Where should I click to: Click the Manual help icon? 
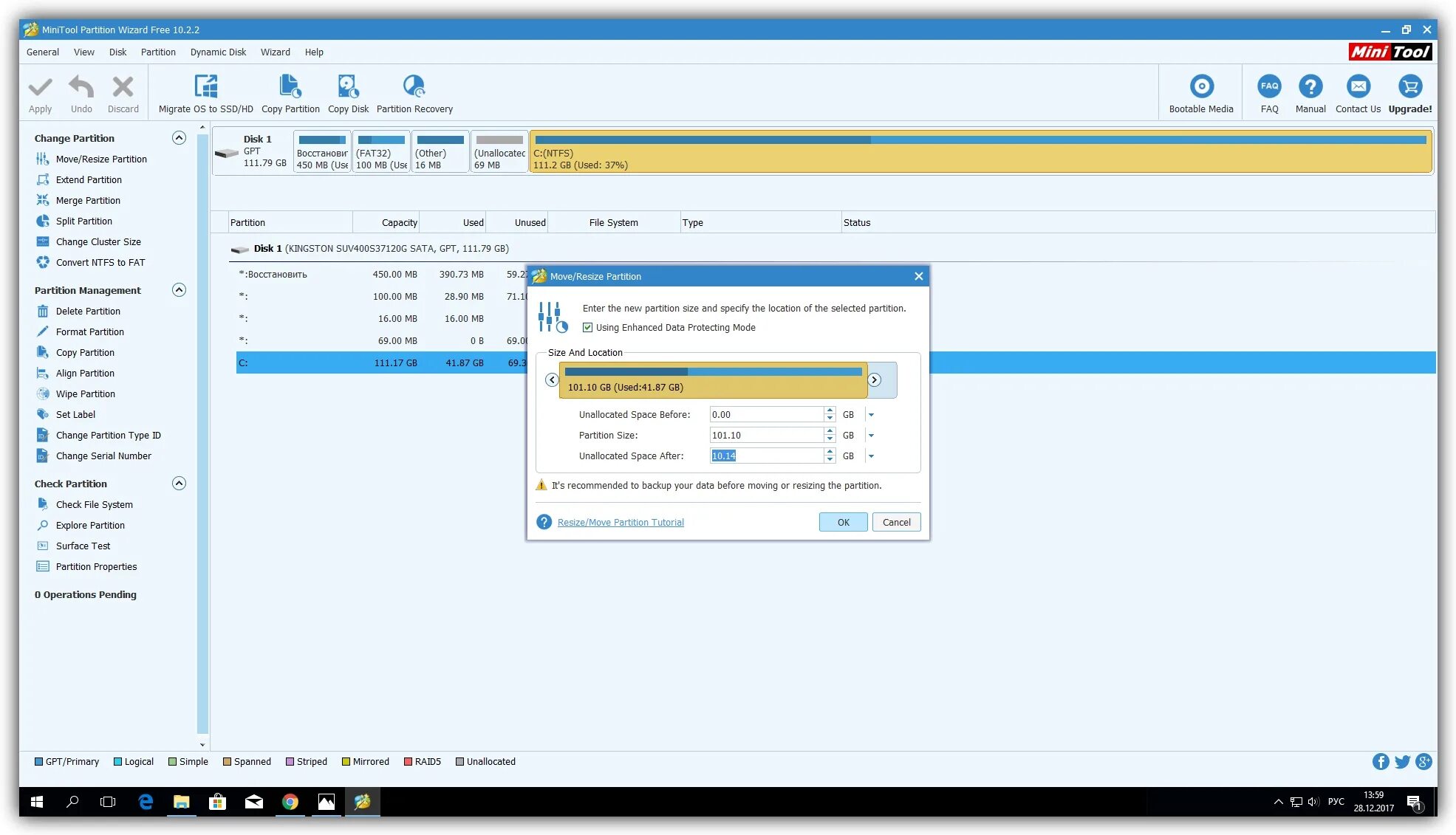[1310, 87]
